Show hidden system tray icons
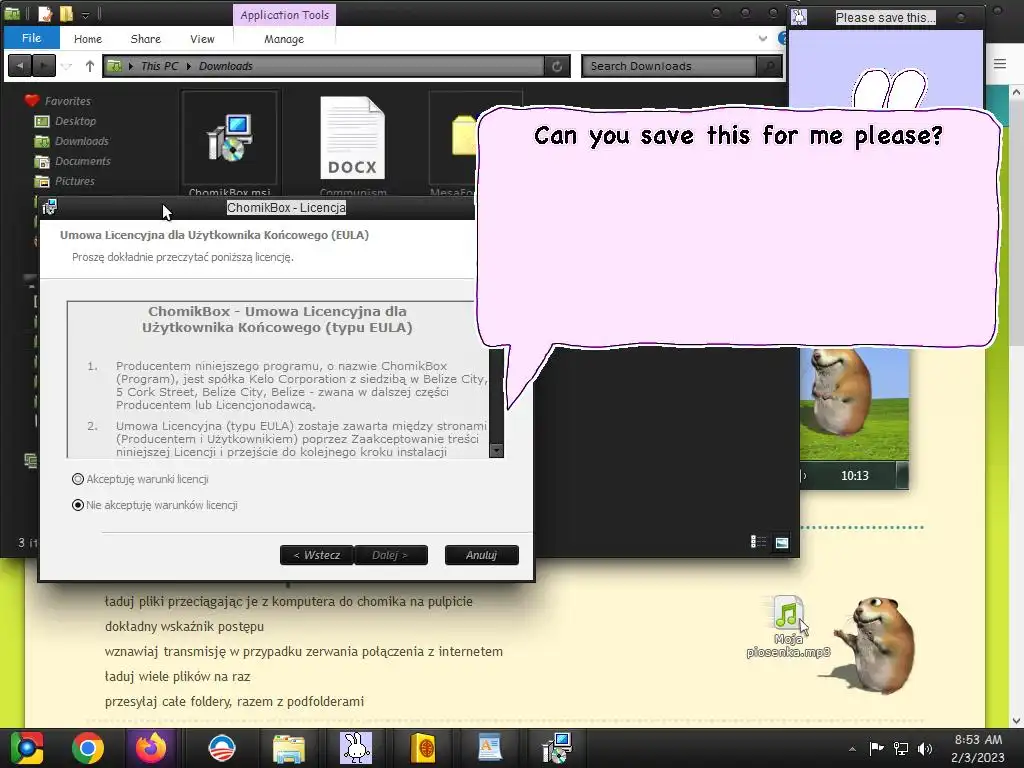 (x=852, y=749)
